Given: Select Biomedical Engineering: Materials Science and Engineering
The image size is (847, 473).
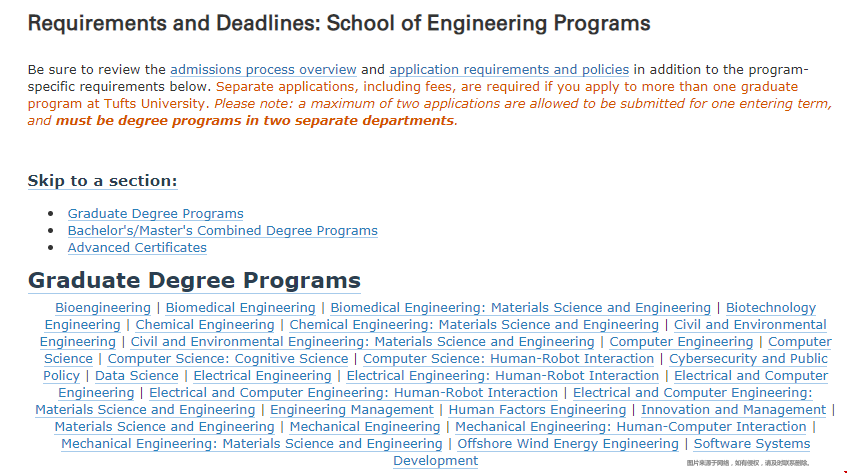Looking at the screenshot, I should tap(520, 308).
